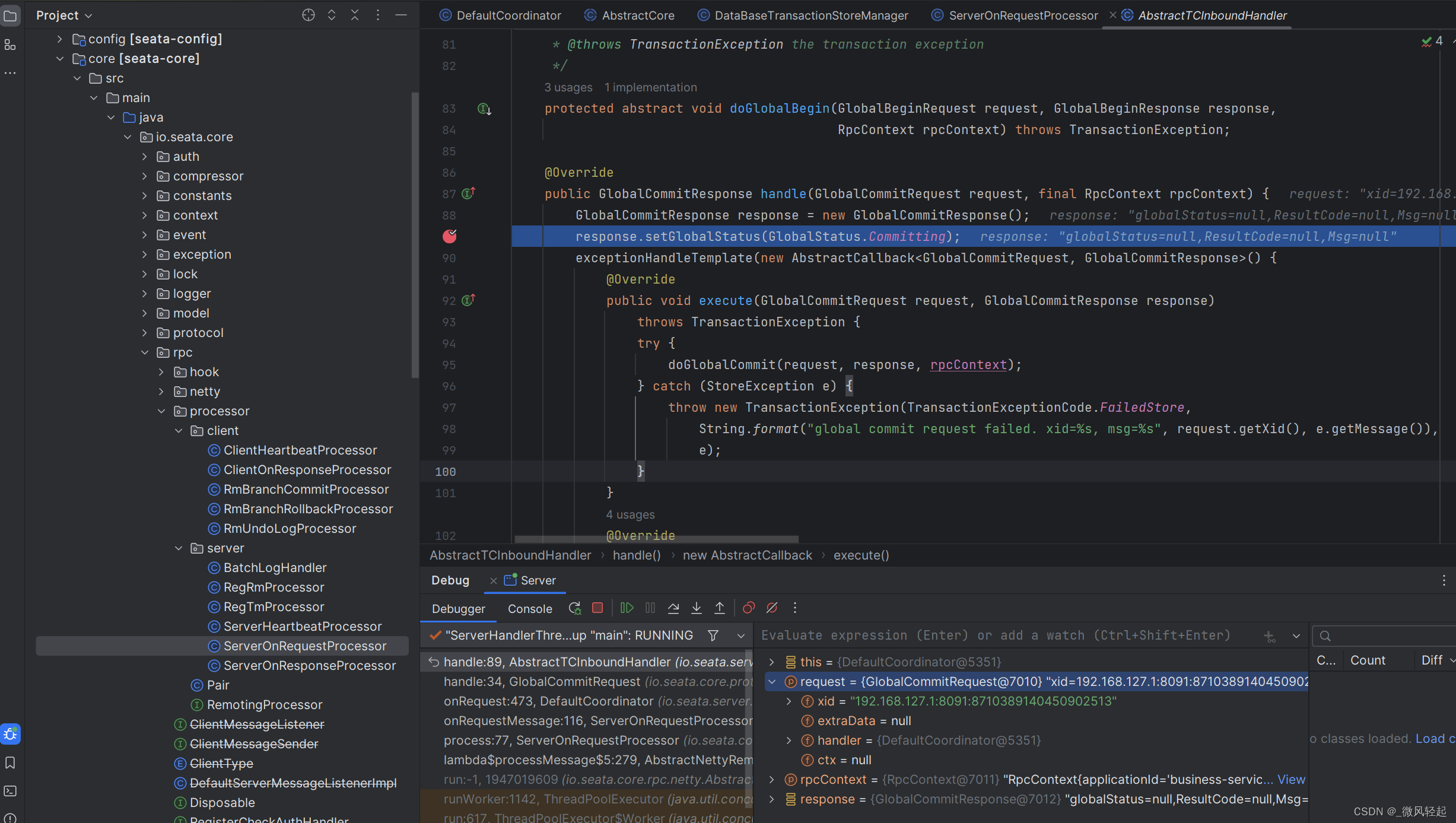Image resolution: width=1456 pixels, height=823 pixels.
Task: Click Expand All icon in Project panel
Action: point(332,15)
